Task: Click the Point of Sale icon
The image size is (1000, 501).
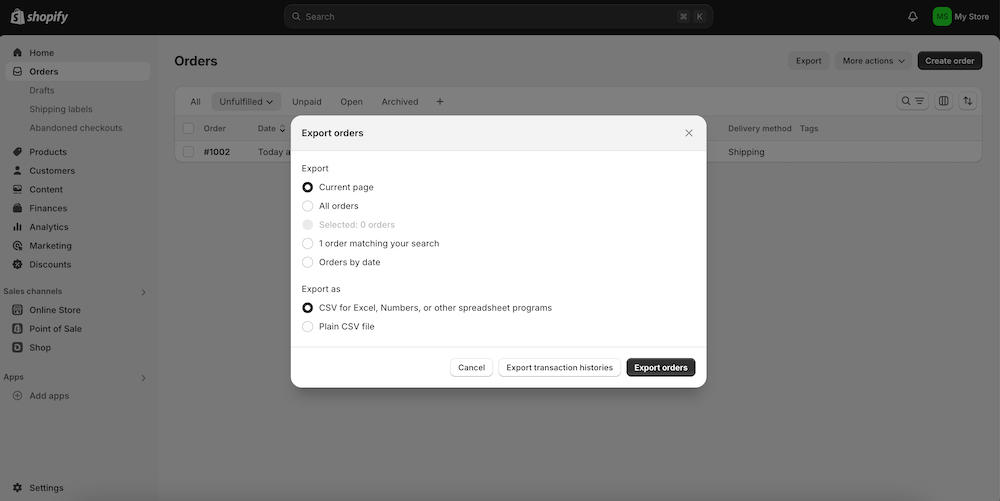Action: tap(17, 329)
